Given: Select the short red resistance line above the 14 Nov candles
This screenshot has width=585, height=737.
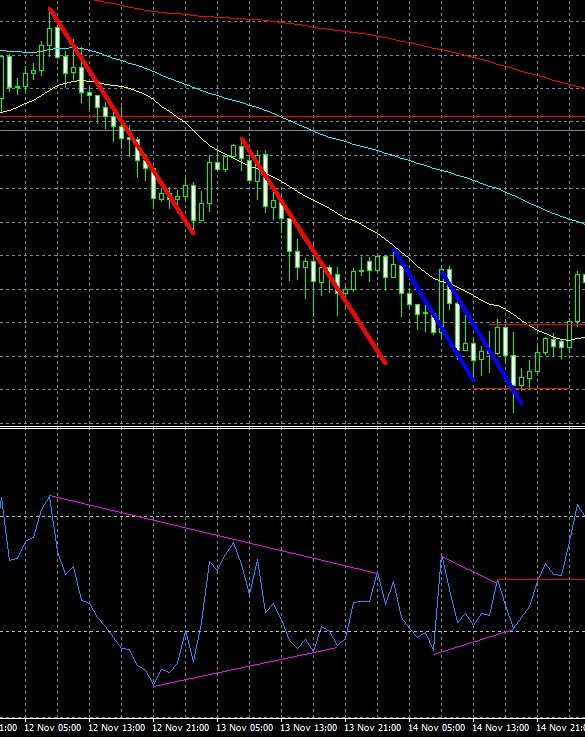Looking at the screenshot, I should 537,324.
